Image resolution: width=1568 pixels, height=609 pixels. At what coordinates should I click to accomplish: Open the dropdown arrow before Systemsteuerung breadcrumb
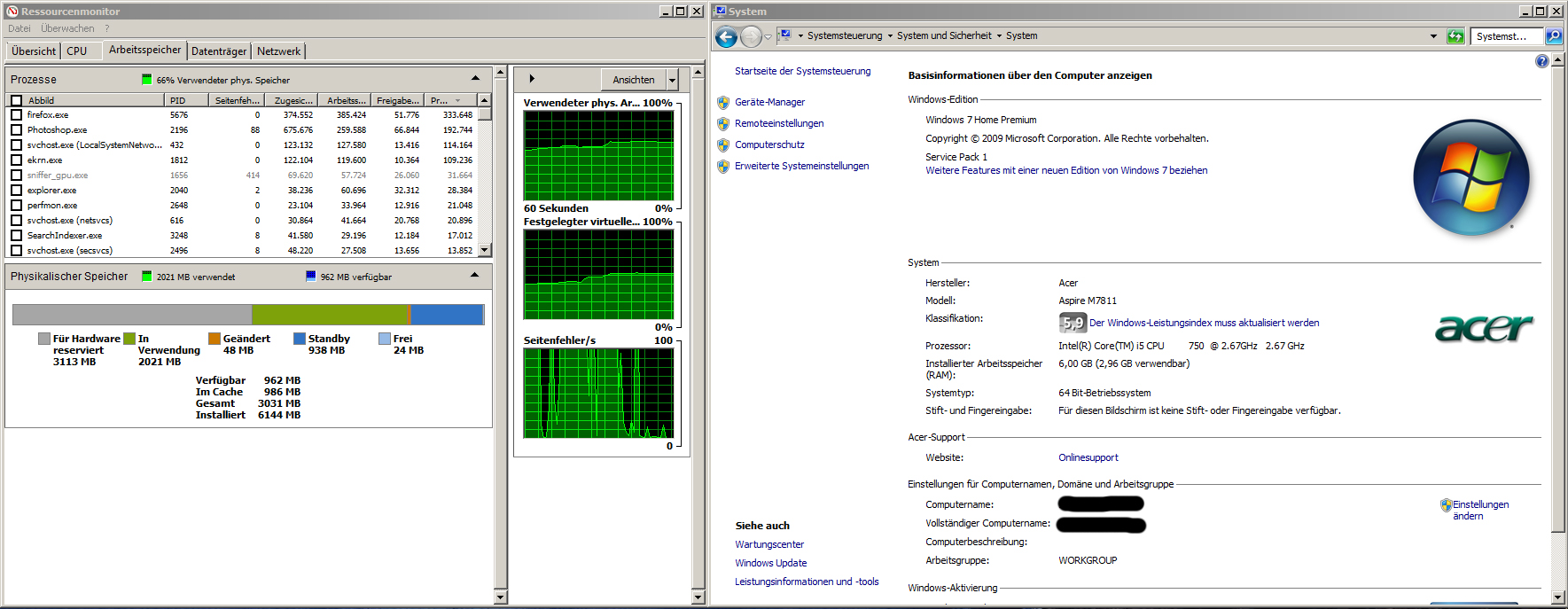pyautogui.click(x=800, y=36)
